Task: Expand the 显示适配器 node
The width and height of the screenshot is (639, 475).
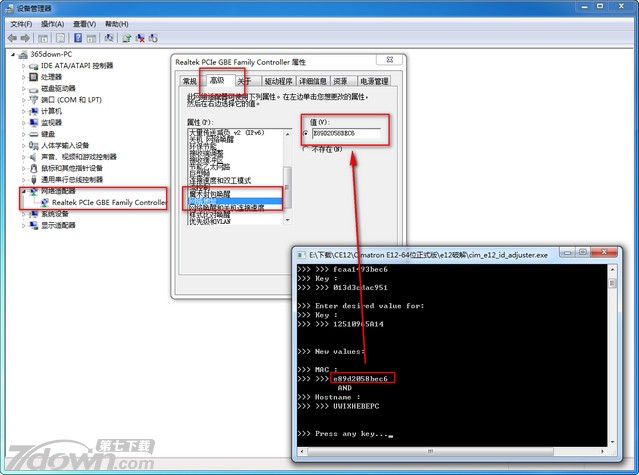Action: coord(24,225)
